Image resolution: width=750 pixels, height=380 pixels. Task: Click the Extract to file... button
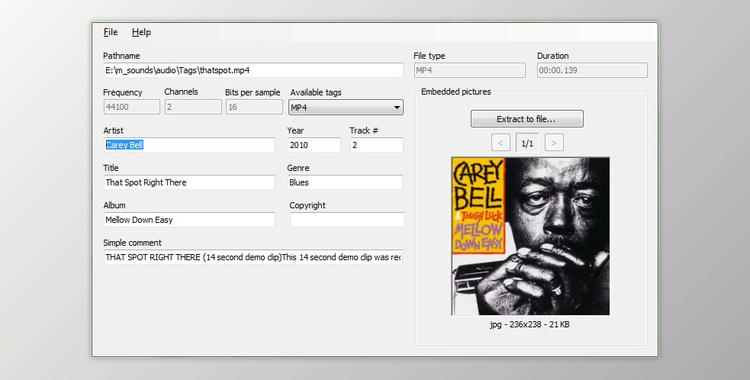tap(527, 119)
